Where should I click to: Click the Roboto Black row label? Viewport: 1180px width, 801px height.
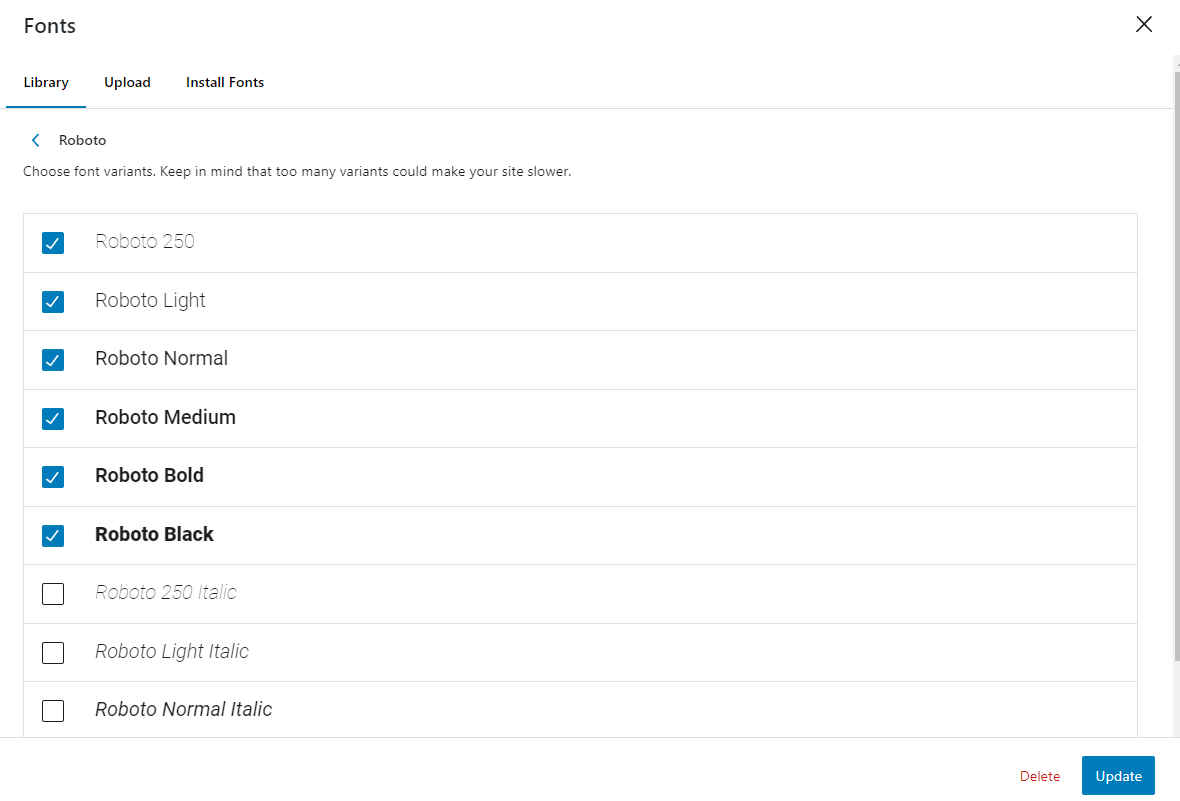154,535
